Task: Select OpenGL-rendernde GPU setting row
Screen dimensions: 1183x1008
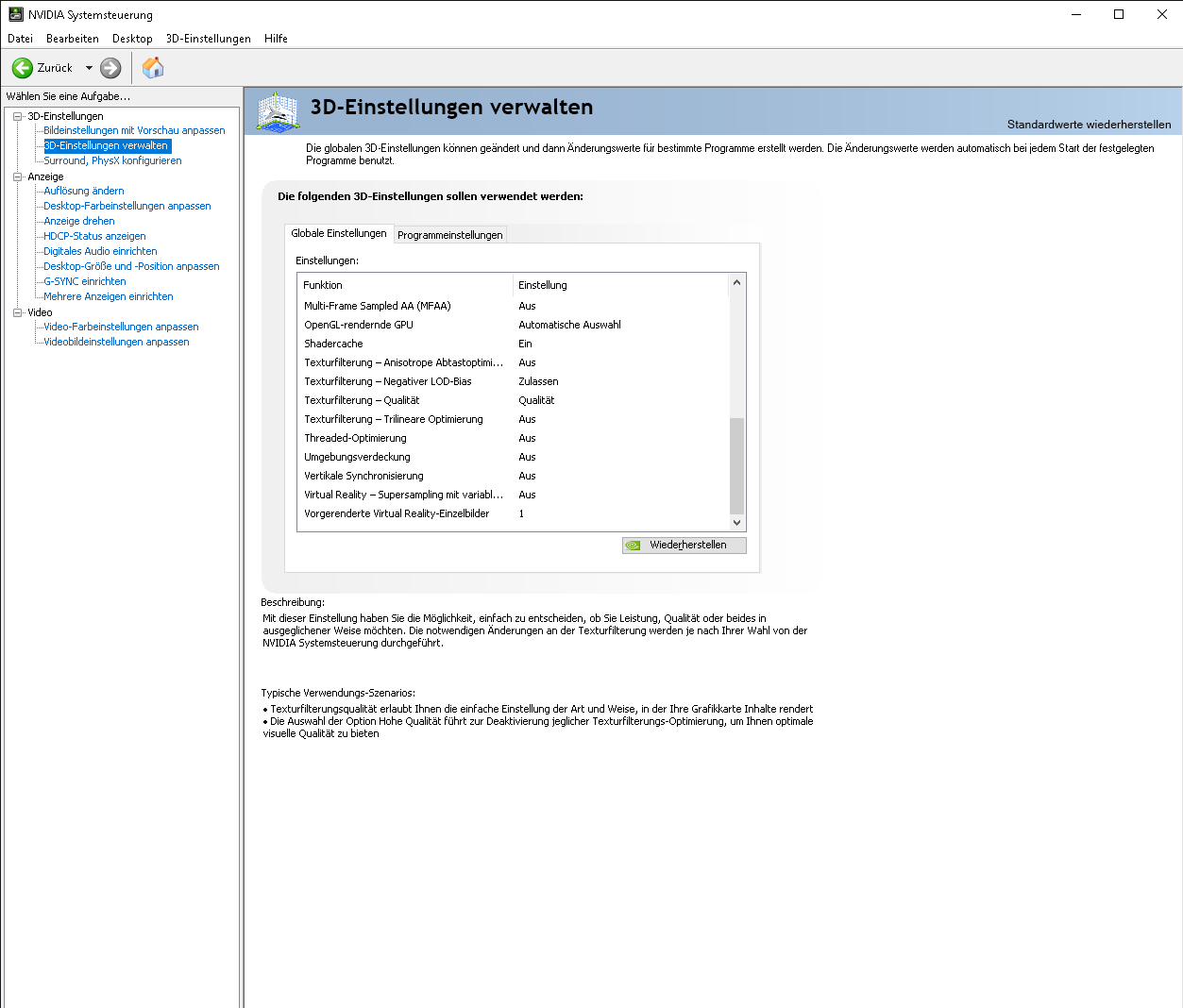Action: [514, 325]
